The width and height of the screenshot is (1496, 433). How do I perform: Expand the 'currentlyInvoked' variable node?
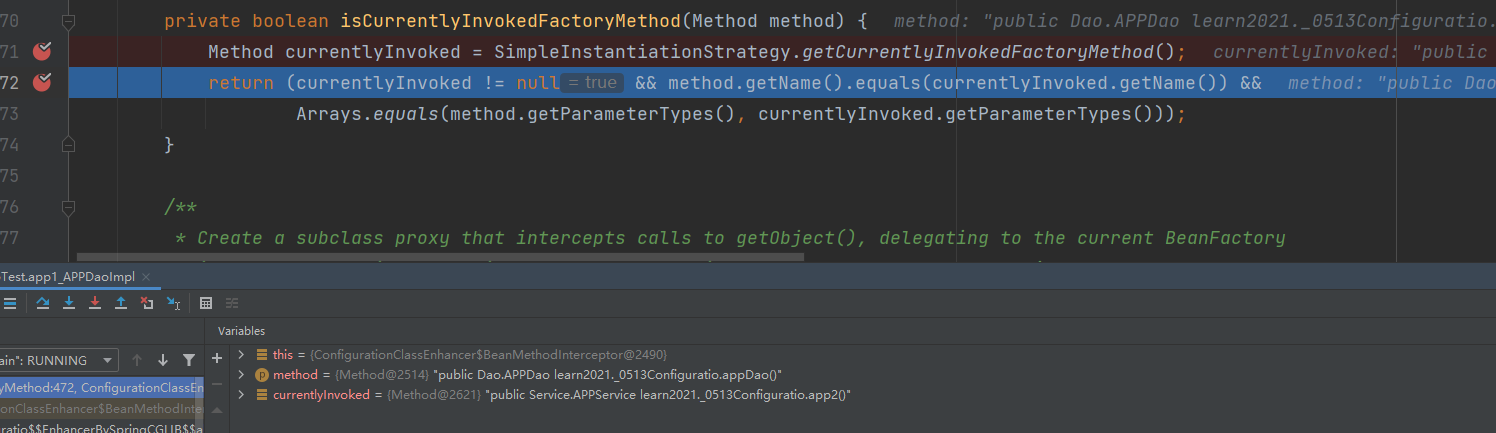(241, 395)
